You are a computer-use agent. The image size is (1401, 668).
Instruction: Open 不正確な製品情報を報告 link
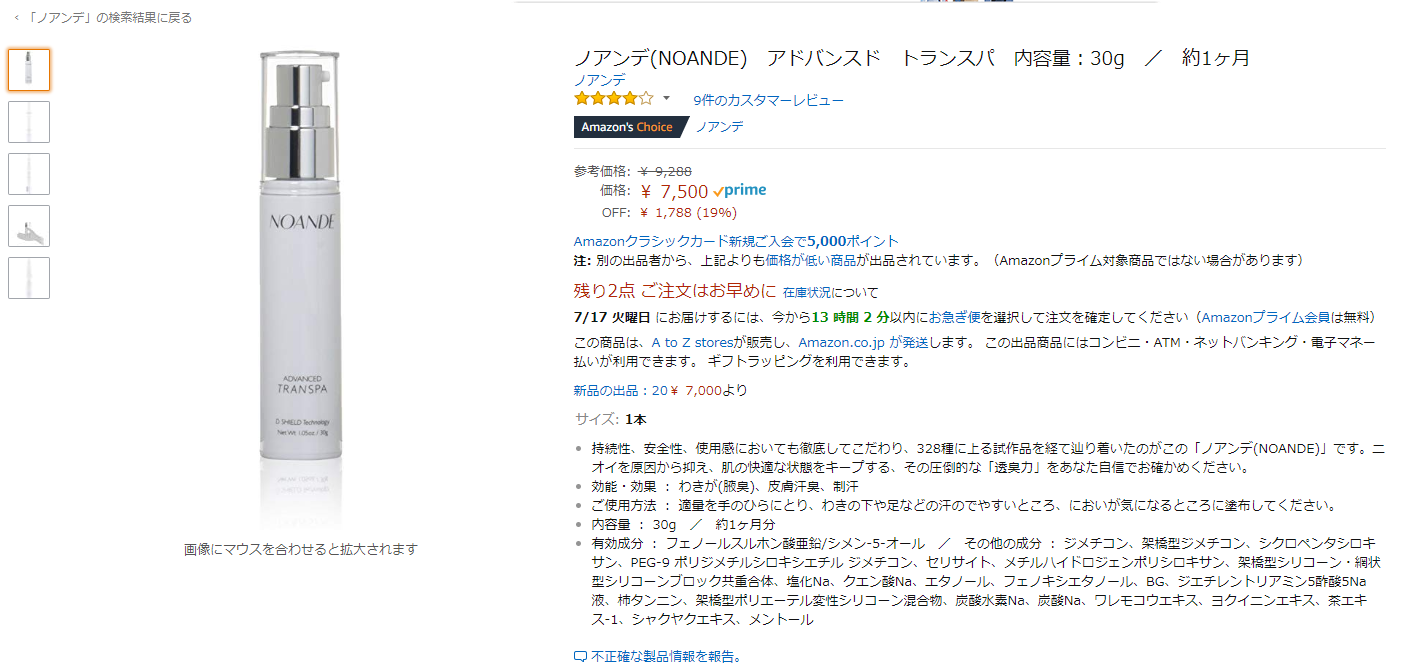coord(666,657)
